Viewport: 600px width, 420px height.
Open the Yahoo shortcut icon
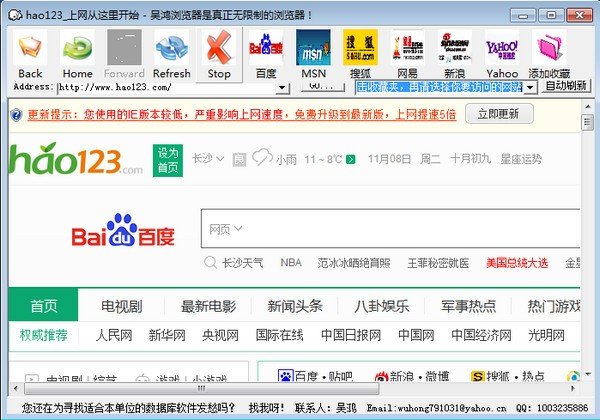502,47
